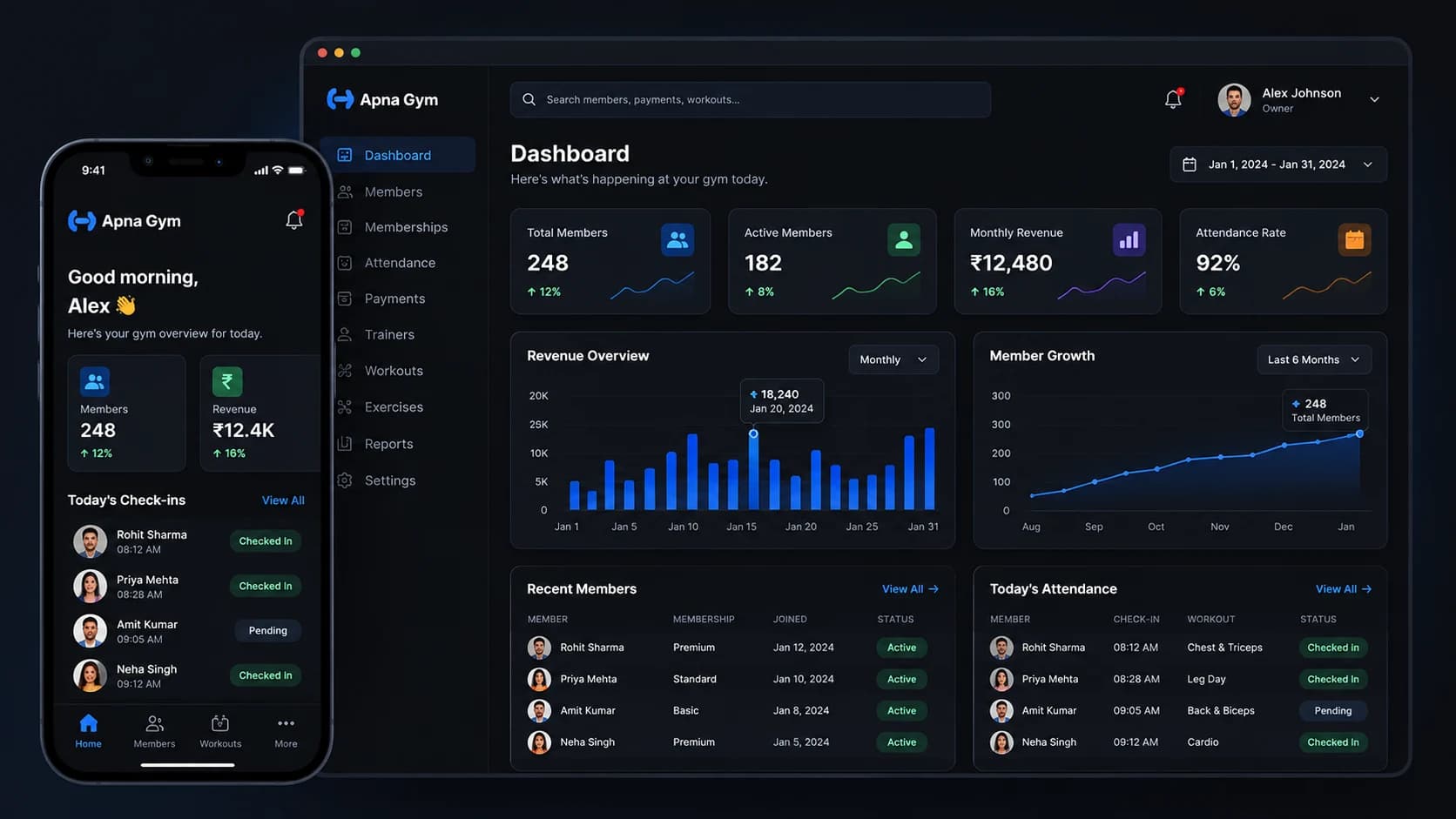1456x819 pixels.
Task: Tap the phone Members card icon
Action: 95,381
